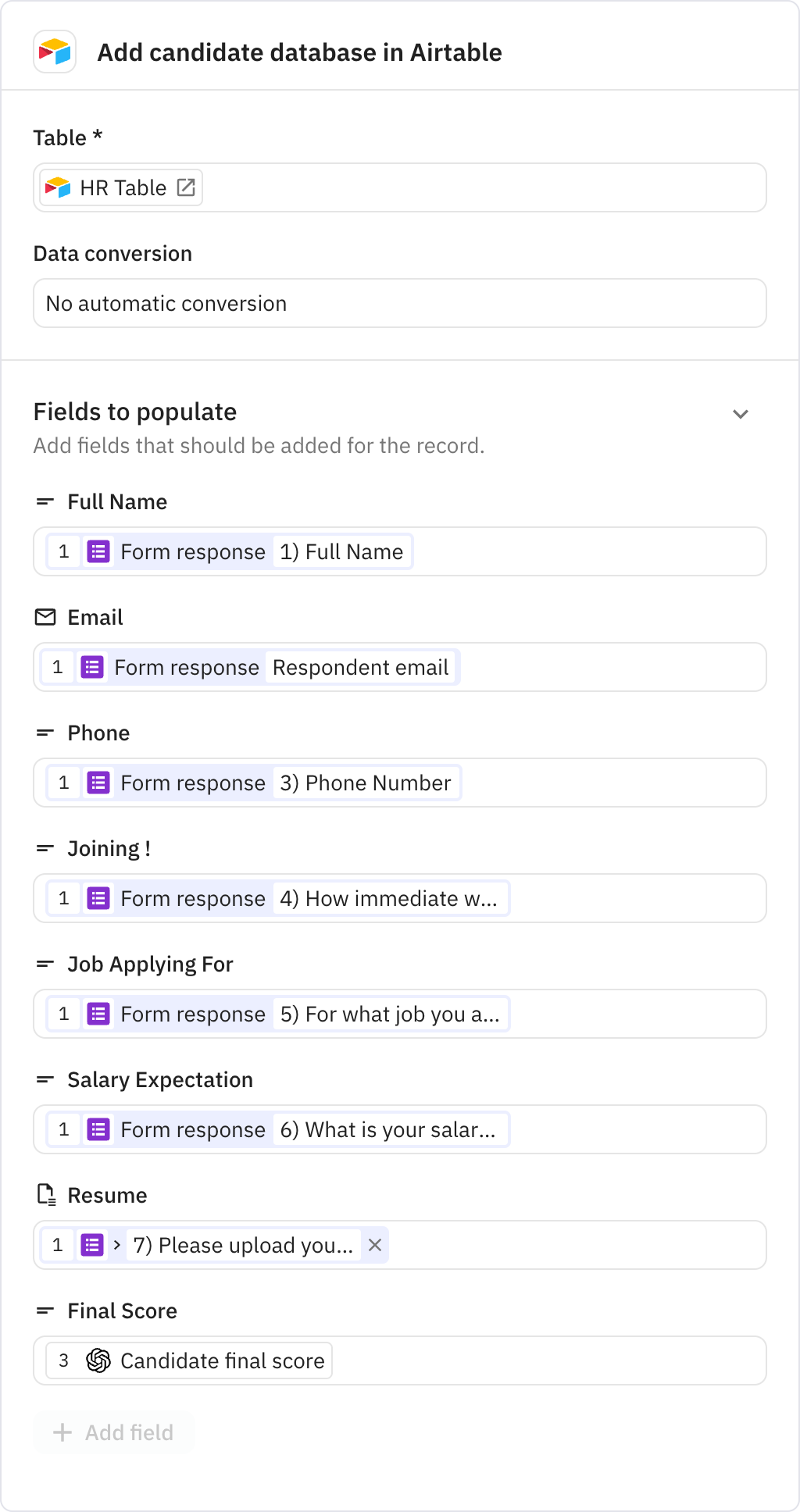The image size is (800, 1512).
Task: Select the HR Table chip
Action: tap(121, 187)
